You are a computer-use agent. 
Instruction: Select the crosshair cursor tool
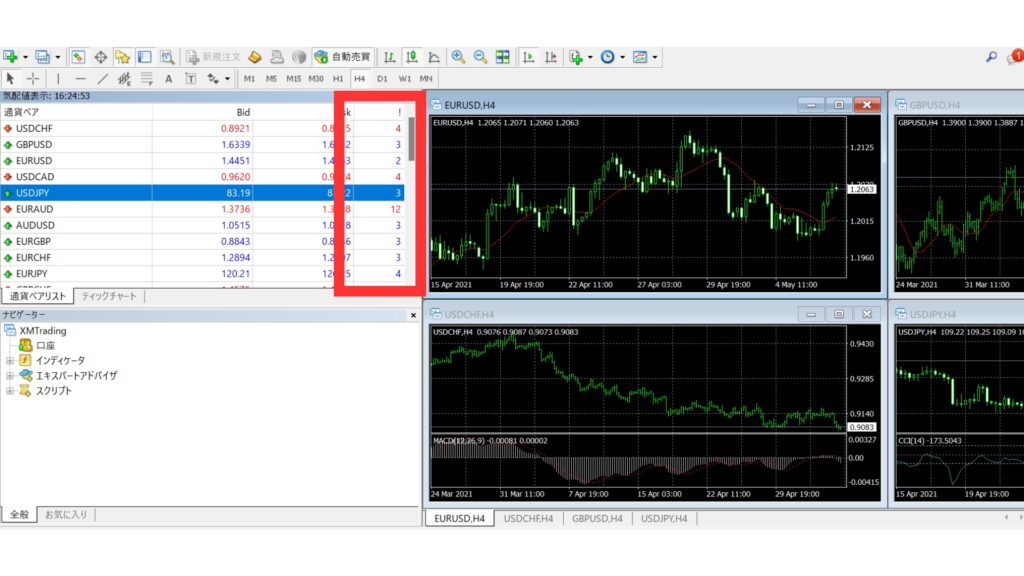click(33, 78)
